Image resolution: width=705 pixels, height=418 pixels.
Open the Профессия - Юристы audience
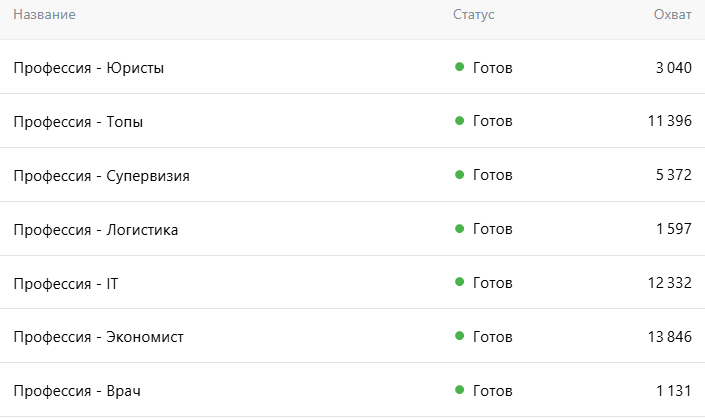tap(89, 68)
